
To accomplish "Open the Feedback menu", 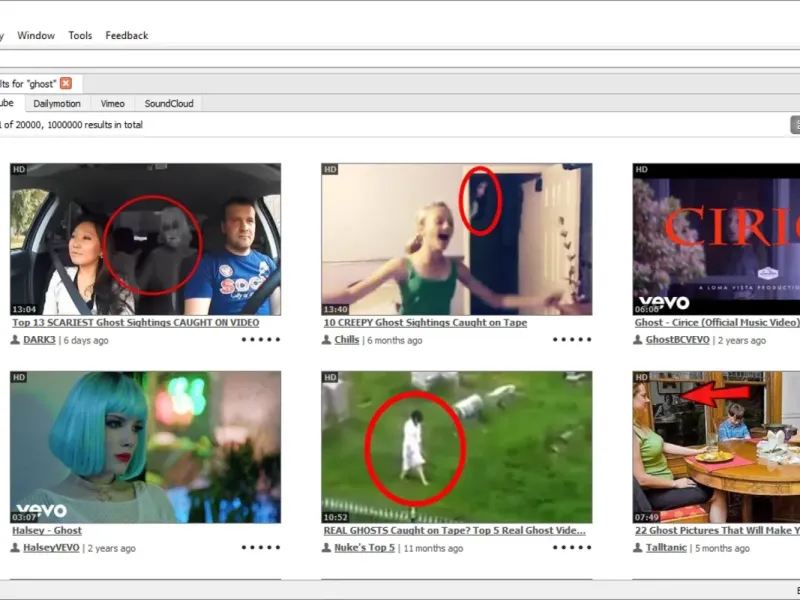I will [127, 35].
